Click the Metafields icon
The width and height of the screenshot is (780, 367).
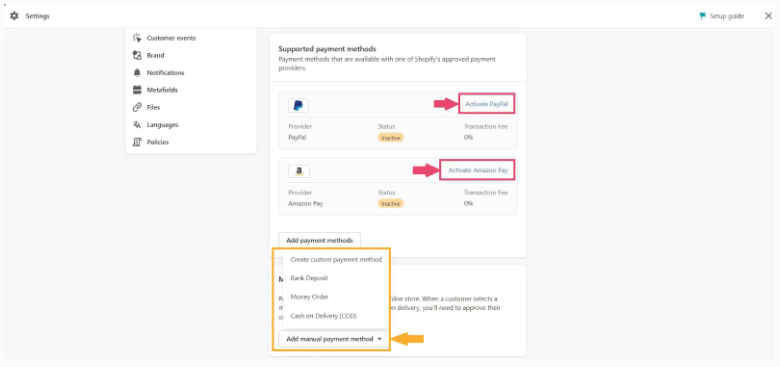pos(137,90)
